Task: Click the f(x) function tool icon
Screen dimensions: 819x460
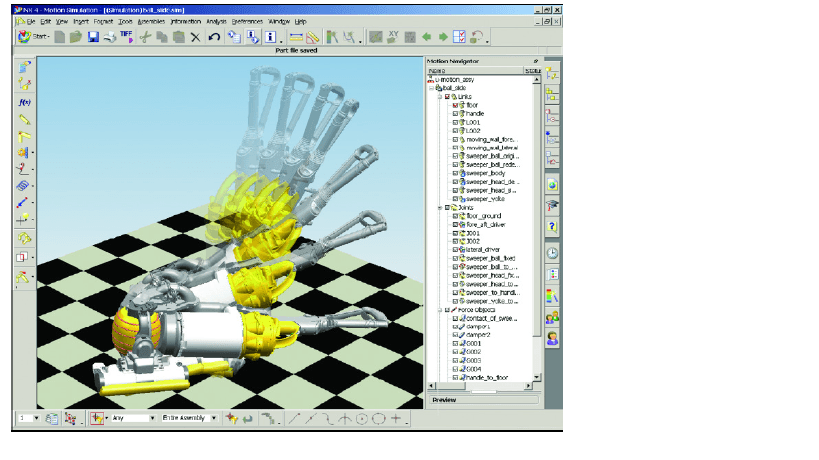Action: (x=24, y=102)
